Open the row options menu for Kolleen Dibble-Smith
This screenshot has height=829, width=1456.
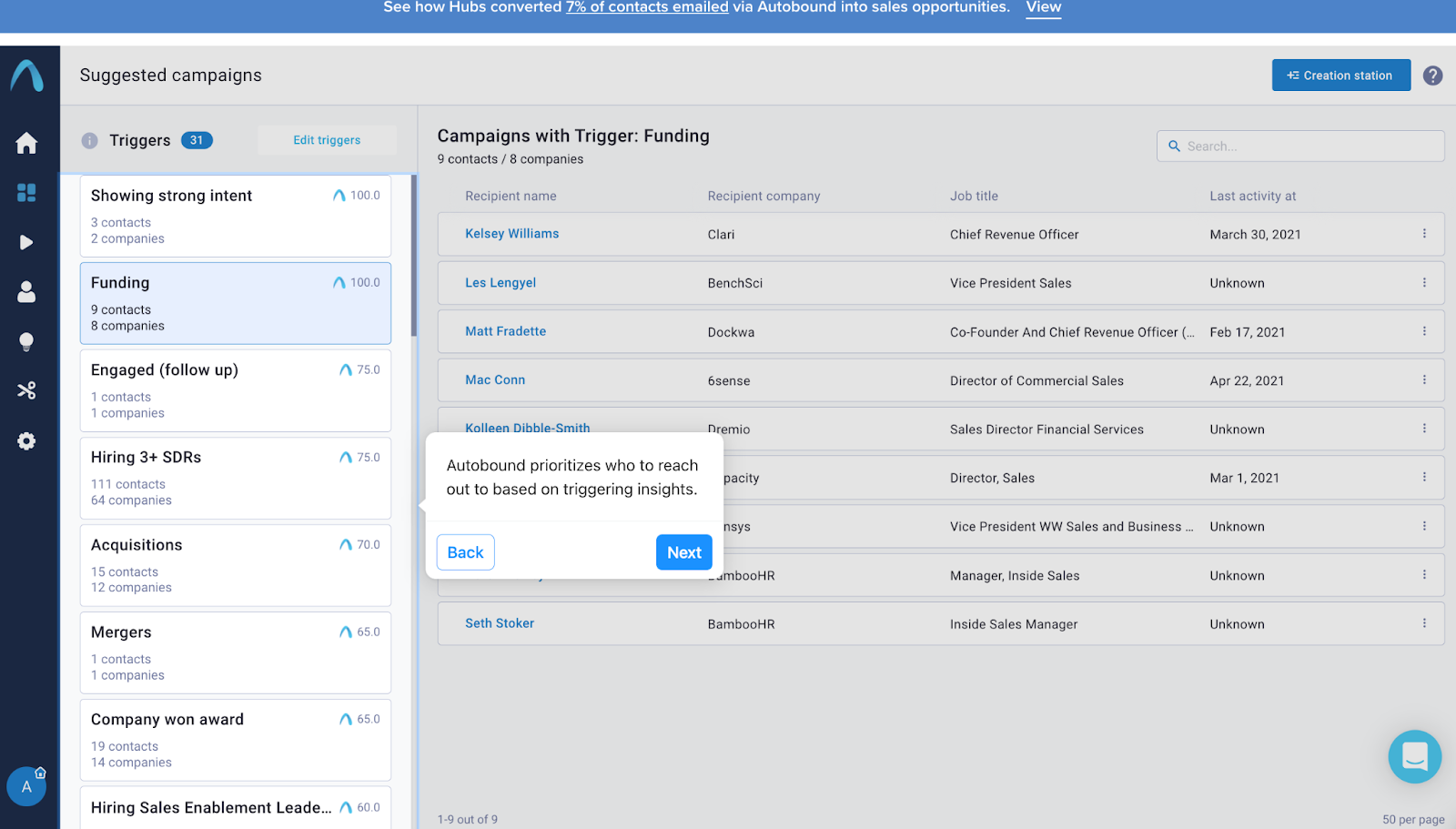pos(1424,429)
